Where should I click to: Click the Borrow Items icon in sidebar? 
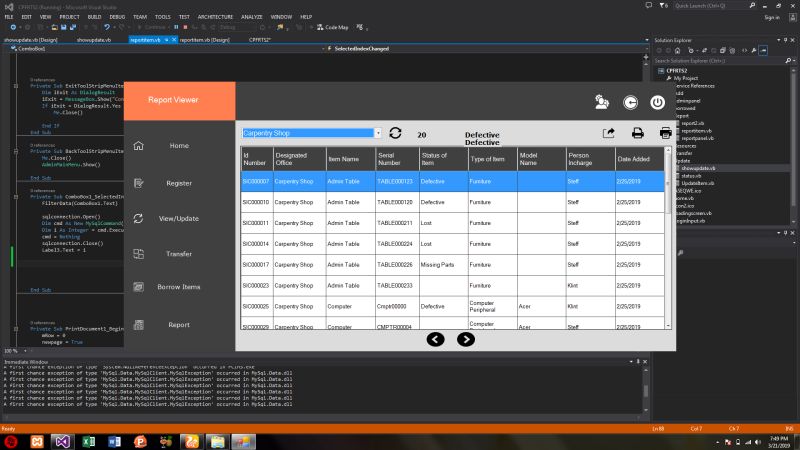coord(138,287)
